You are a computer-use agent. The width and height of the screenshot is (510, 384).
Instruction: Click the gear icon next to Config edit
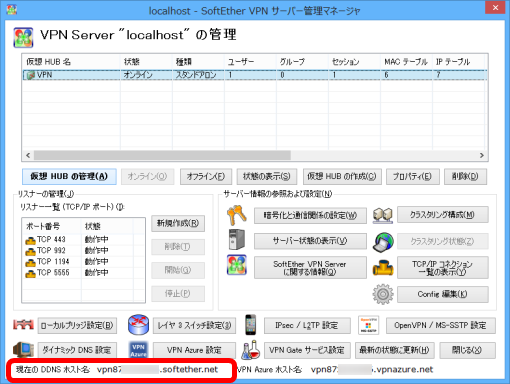(x=383, y=294)
